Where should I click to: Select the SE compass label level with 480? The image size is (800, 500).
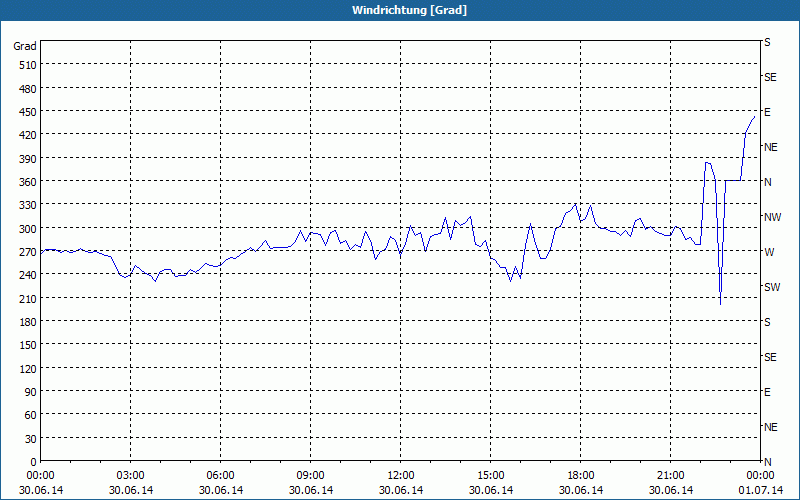[770, 77]
